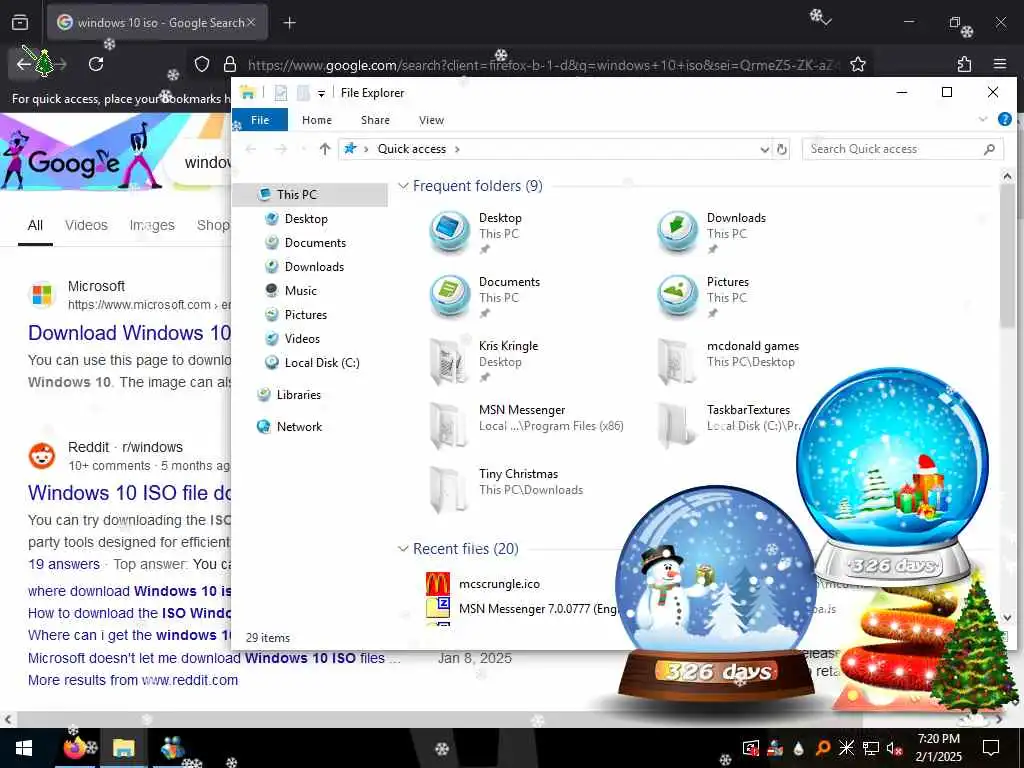Switch to Google Videos results tab

86,225
